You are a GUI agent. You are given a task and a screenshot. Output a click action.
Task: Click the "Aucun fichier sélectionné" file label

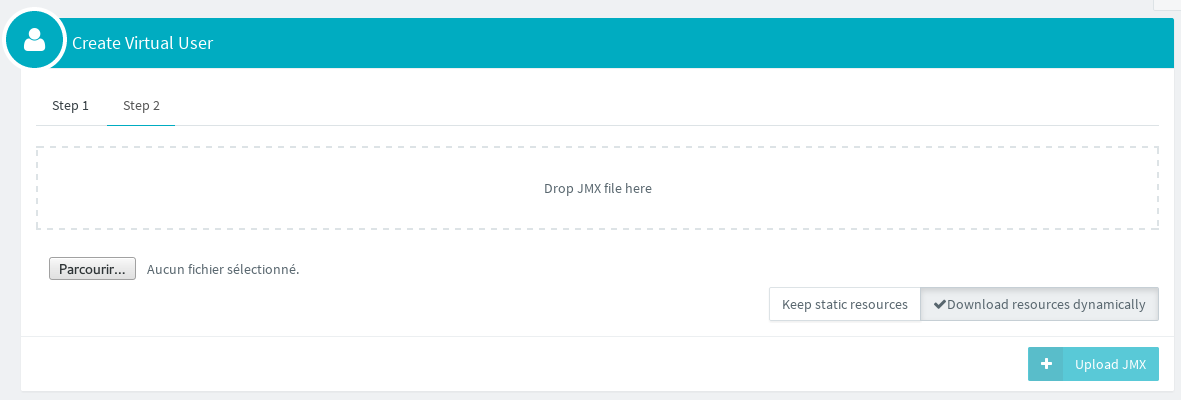[223, 269]
